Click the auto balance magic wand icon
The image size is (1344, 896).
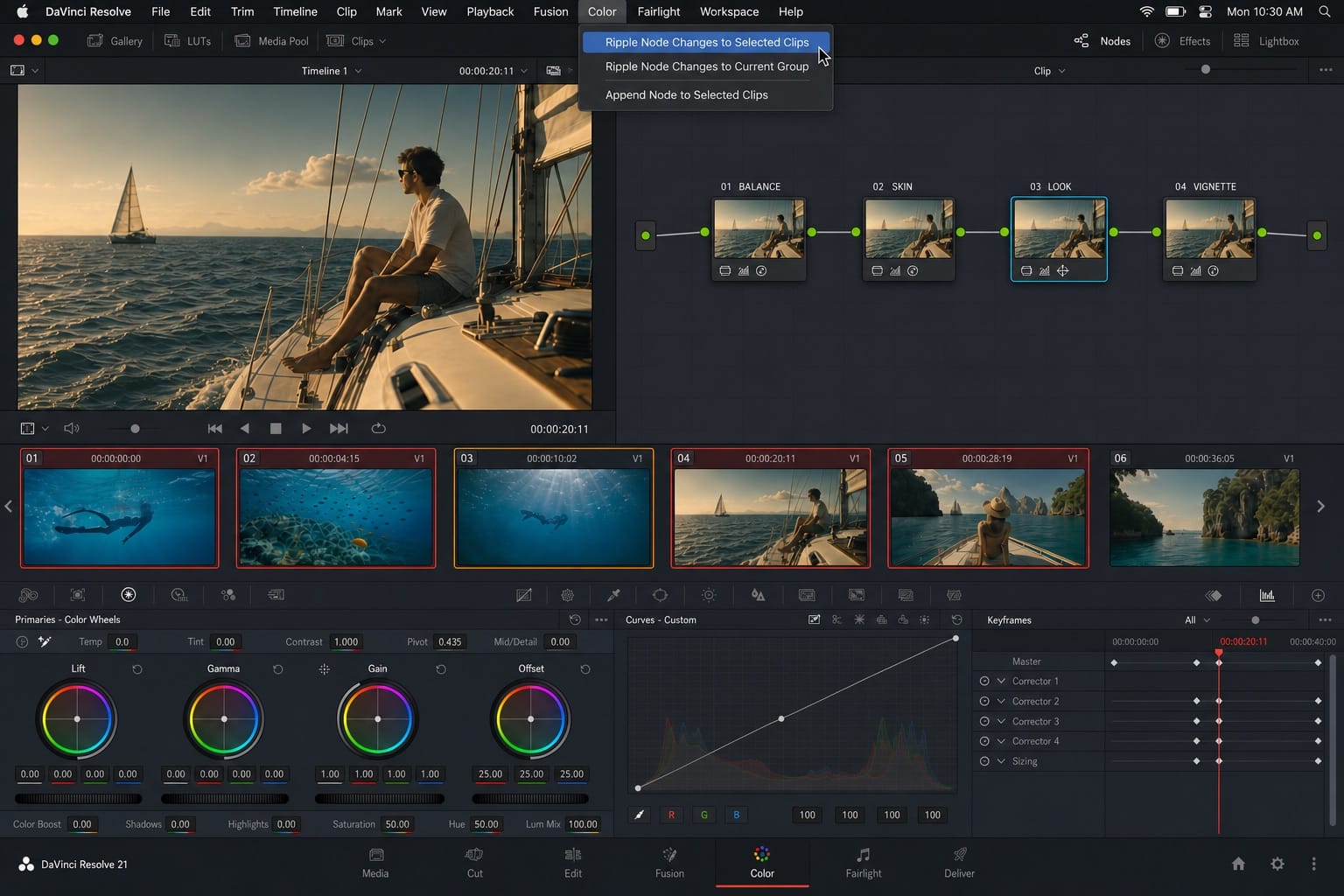pos(45,641)
